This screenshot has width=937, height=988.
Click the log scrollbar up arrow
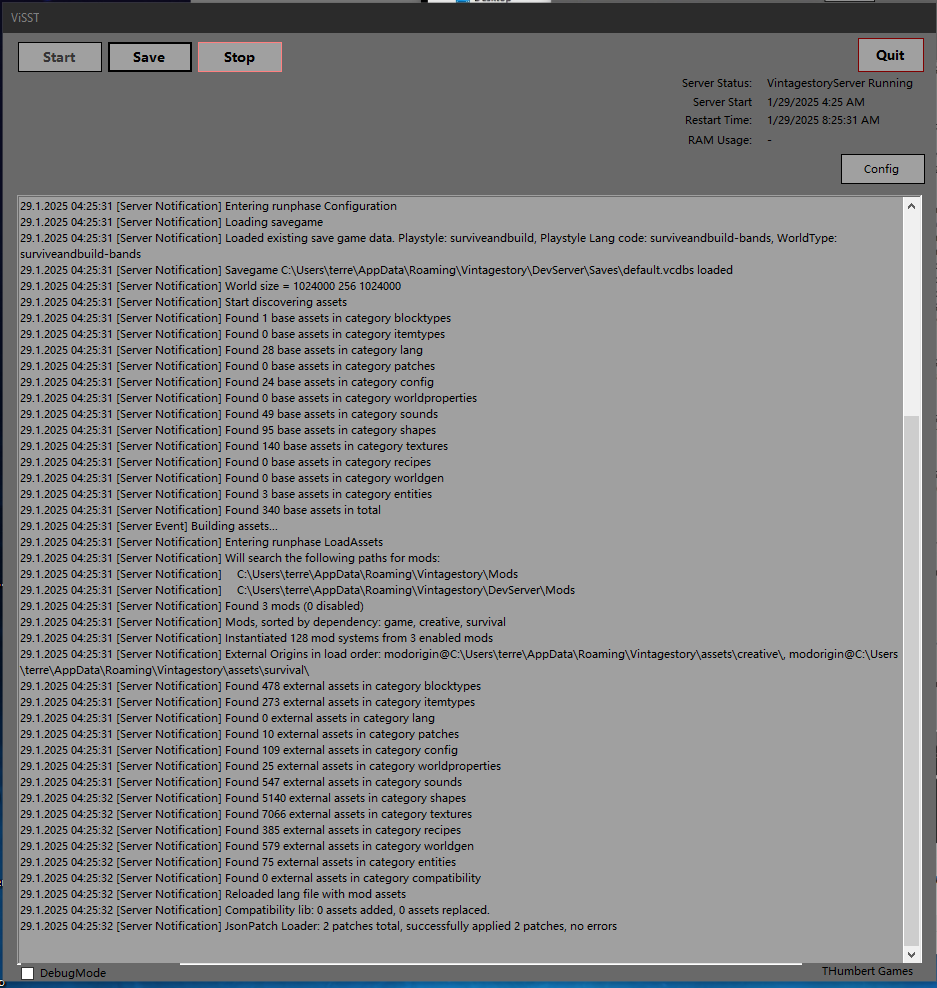911,206
